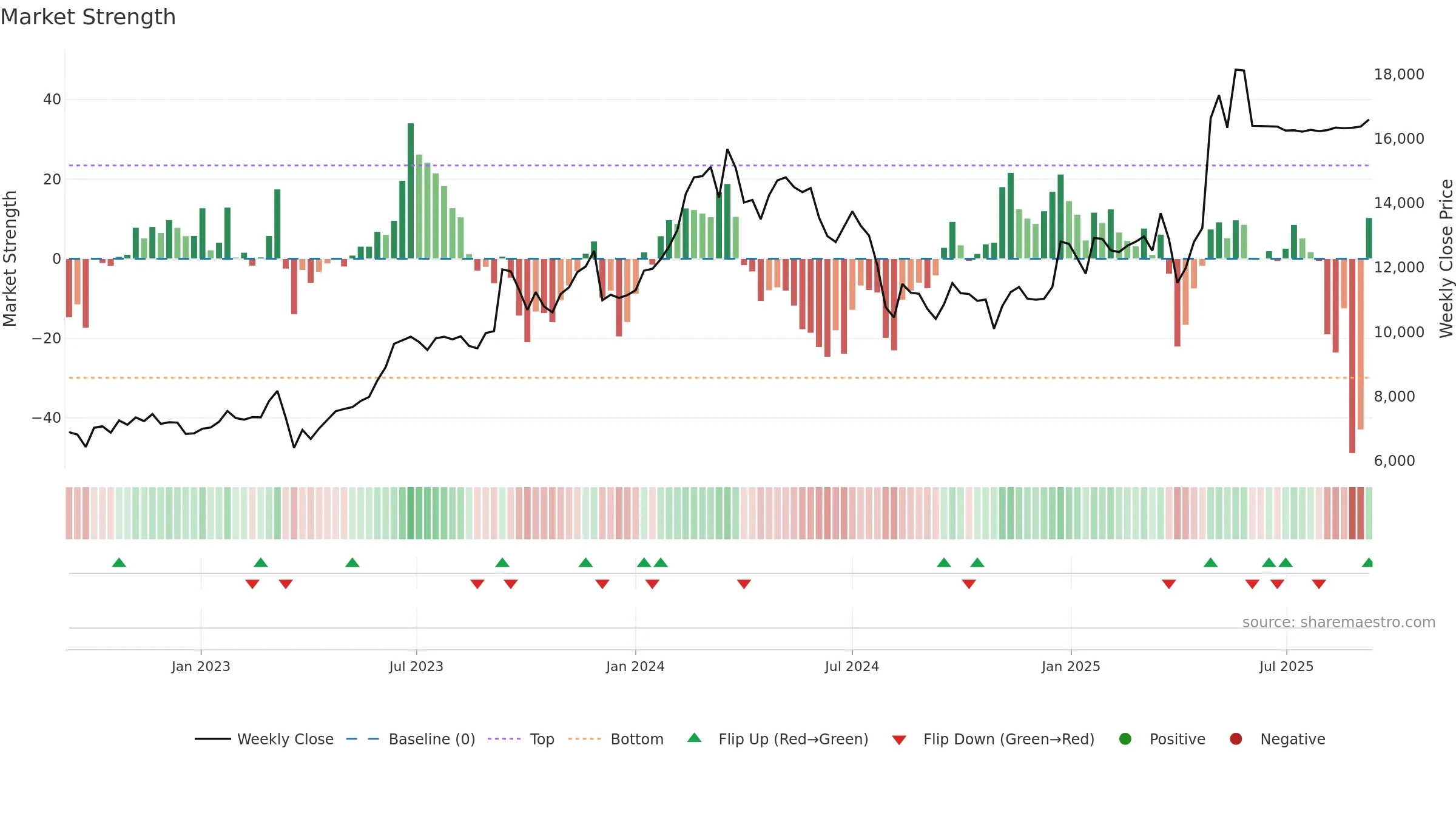The height and width of the screenshot is (819, 1456).
Task: Select the Jan 2023 x-axis label
Action: (201, 666)
